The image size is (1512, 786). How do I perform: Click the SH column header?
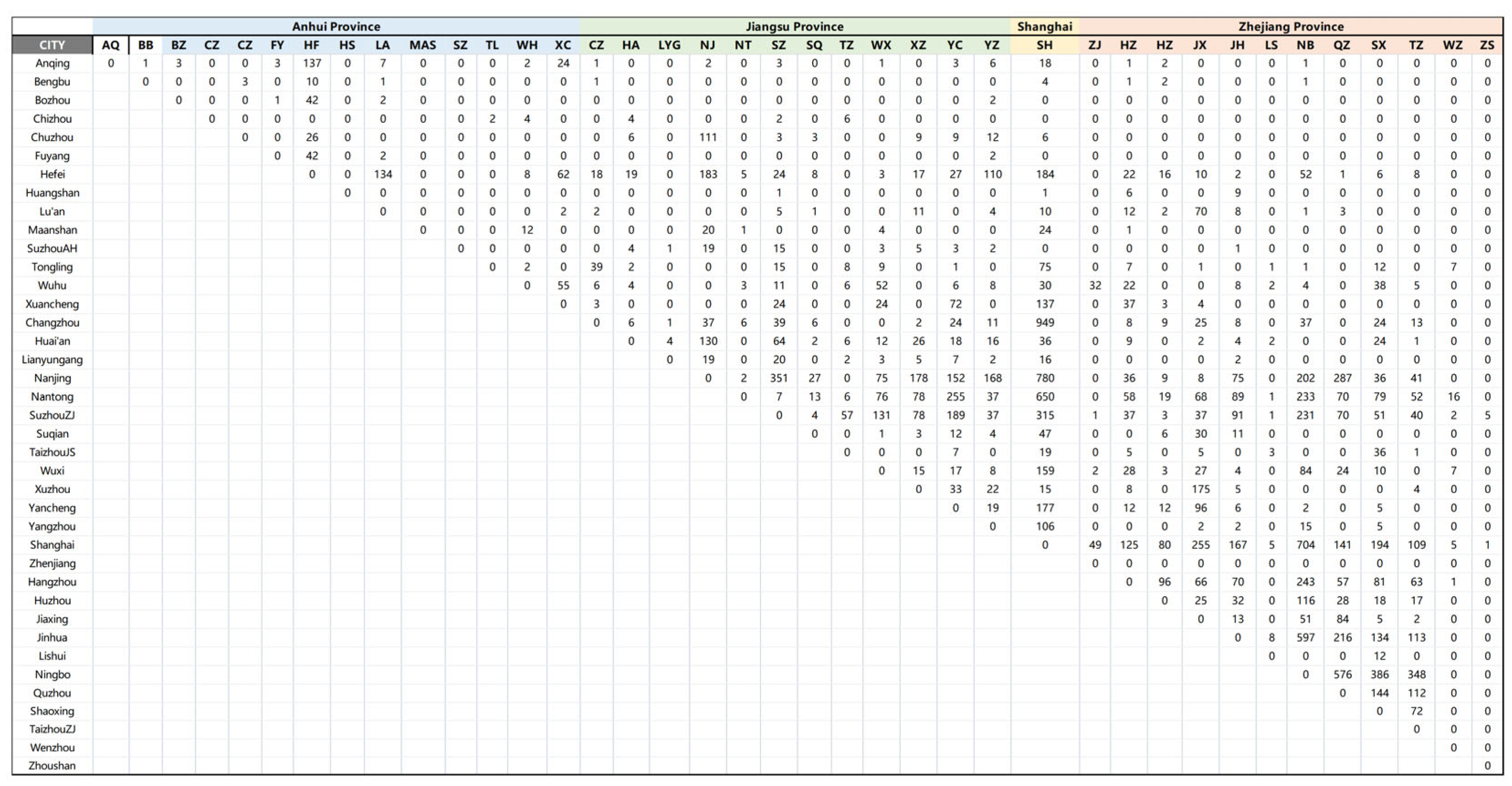click(1044, 45)
